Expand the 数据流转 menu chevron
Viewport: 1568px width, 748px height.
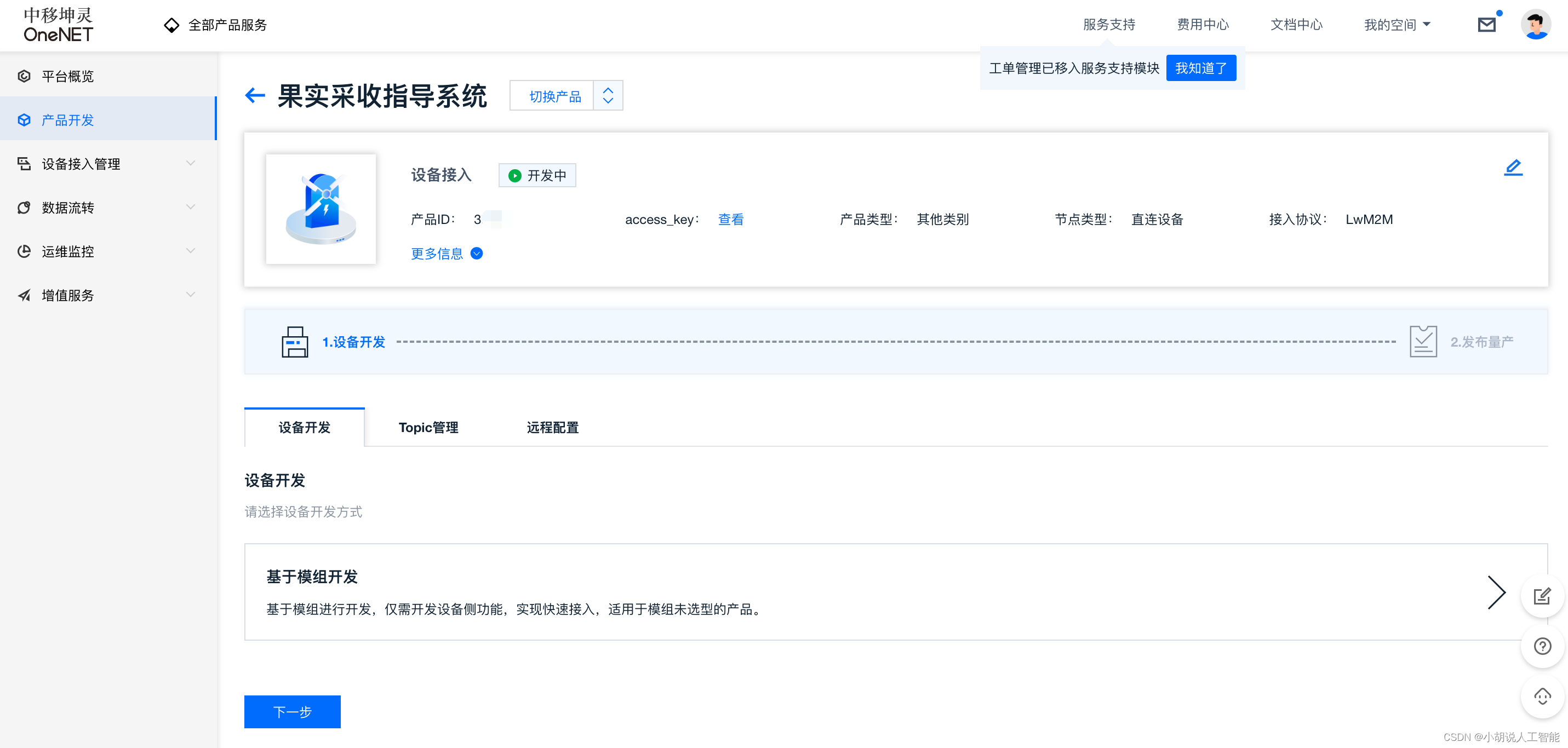point(191,207)
